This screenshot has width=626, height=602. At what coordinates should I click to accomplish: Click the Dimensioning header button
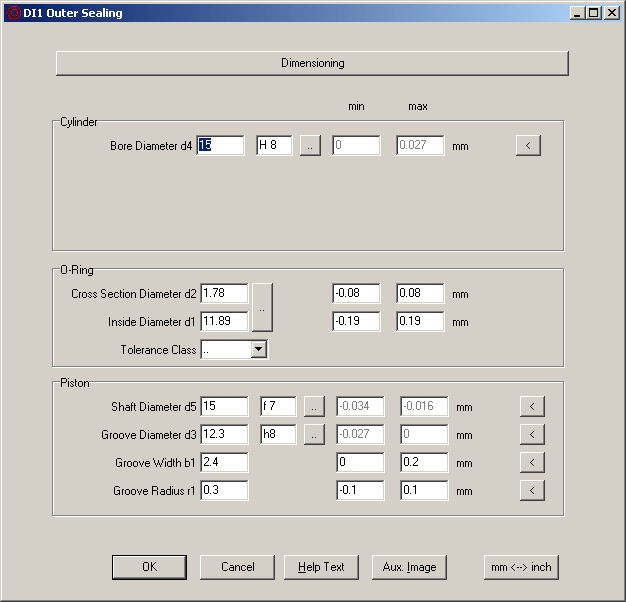[312, 63]
